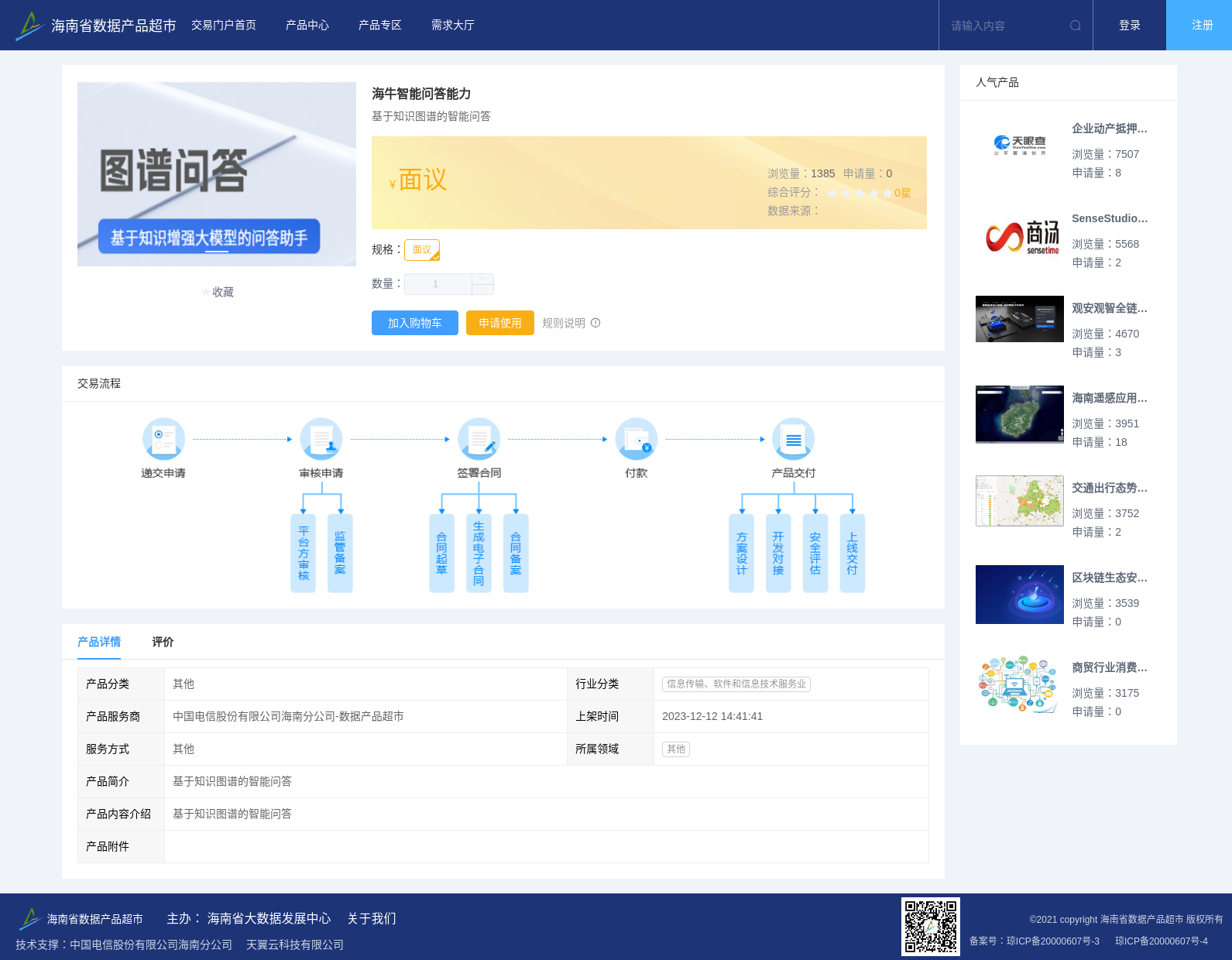Click the rating stars next to 综合评分

[860, 193]
